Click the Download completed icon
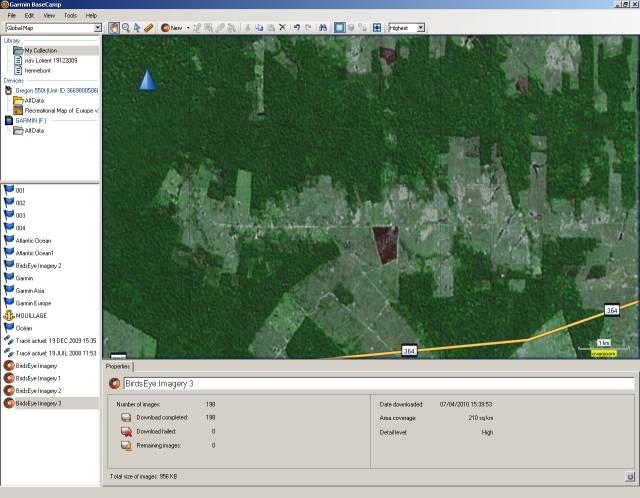The image size is (640, 498). tap(126, 418)
